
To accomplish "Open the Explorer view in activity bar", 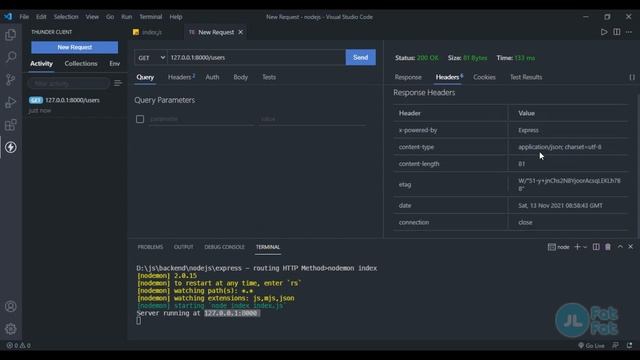I will point(11,35).
